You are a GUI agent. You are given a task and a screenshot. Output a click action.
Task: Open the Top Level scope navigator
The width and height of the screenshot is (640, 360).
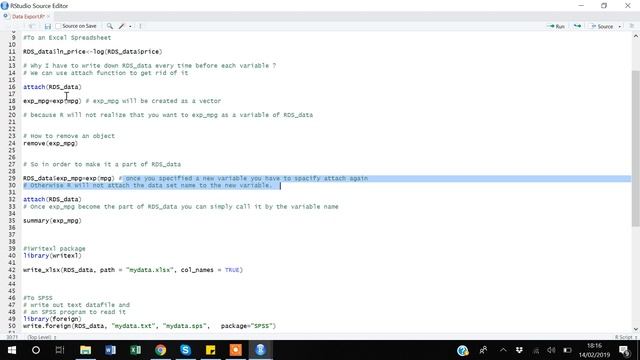42,337
